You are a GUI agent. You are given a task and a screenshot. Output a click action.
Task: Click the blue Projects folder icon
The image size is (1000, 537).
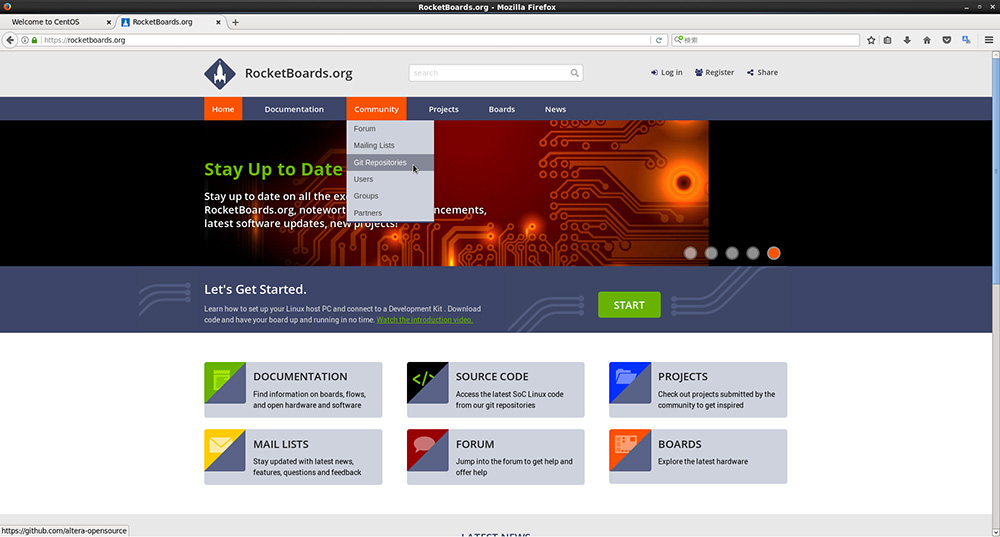(x=629, y=383)
